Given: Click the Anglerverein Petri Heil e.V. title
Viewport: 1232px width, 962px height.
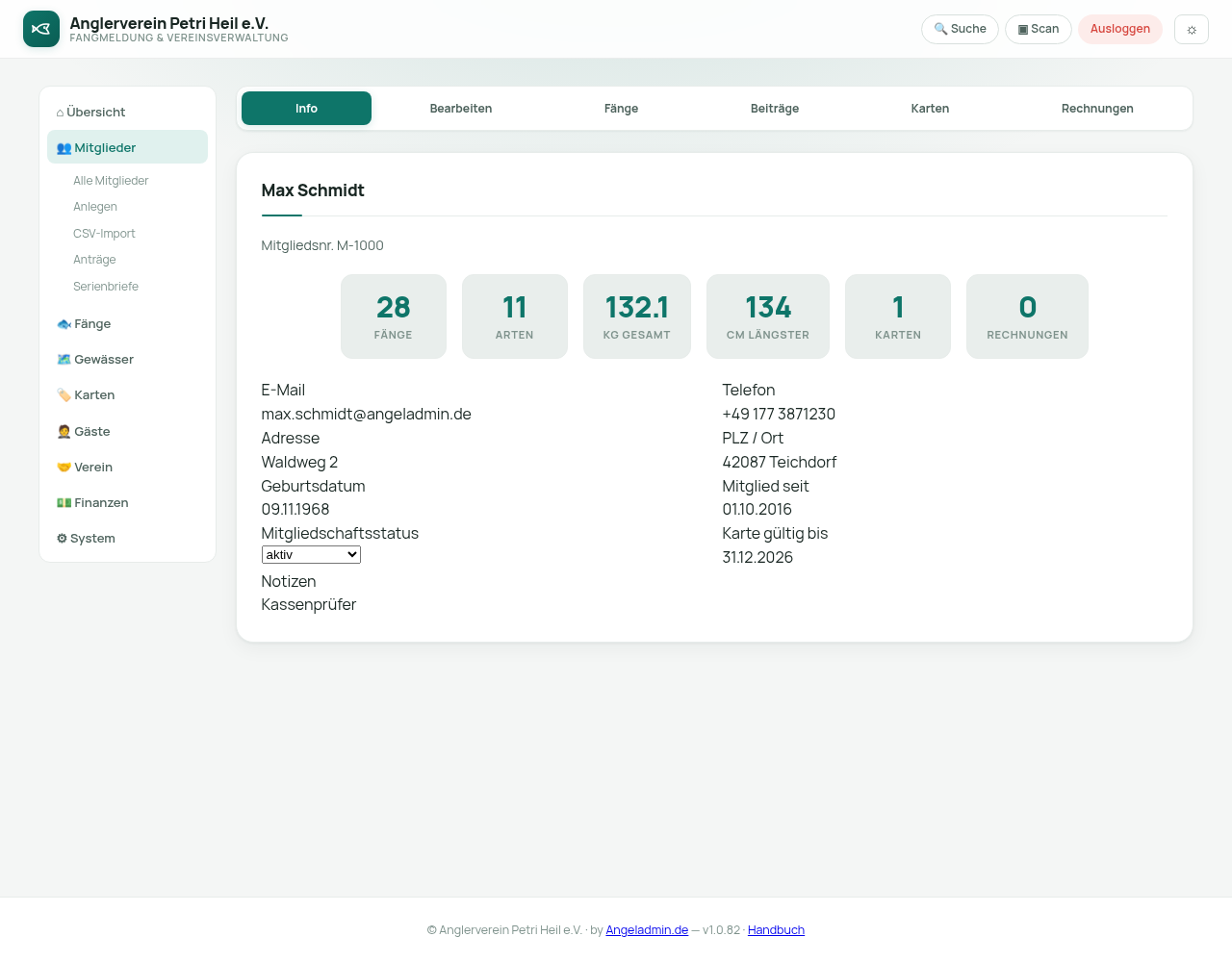Looking at the screenshot, I should click(x=169, y=23).
